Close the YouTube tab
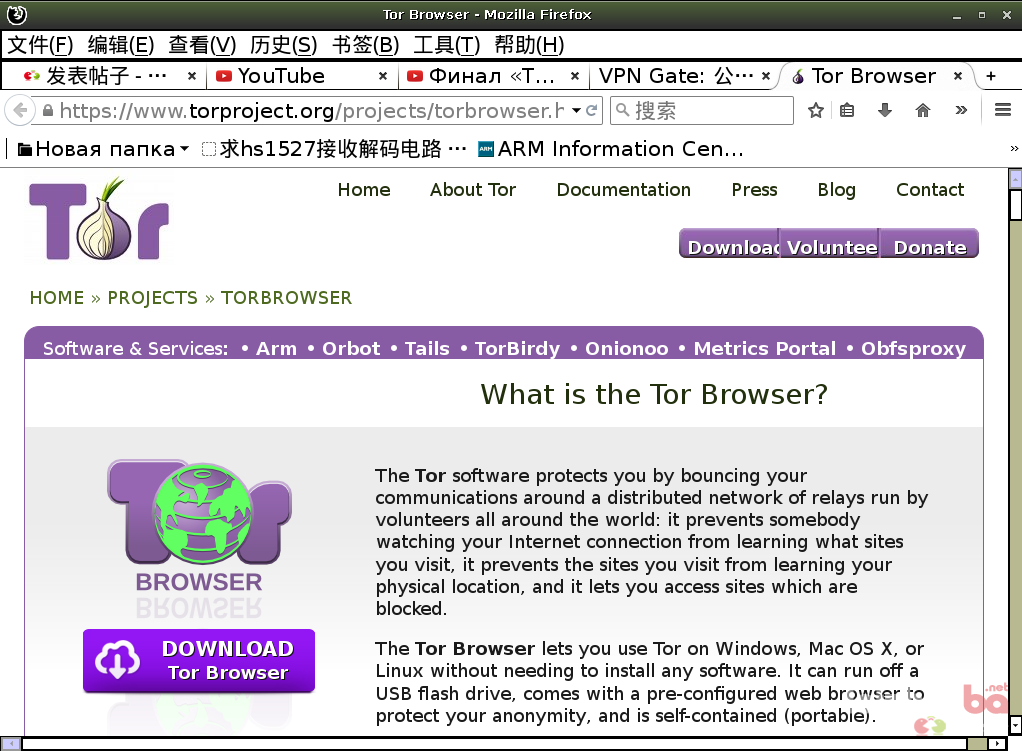 pos(383,76)
